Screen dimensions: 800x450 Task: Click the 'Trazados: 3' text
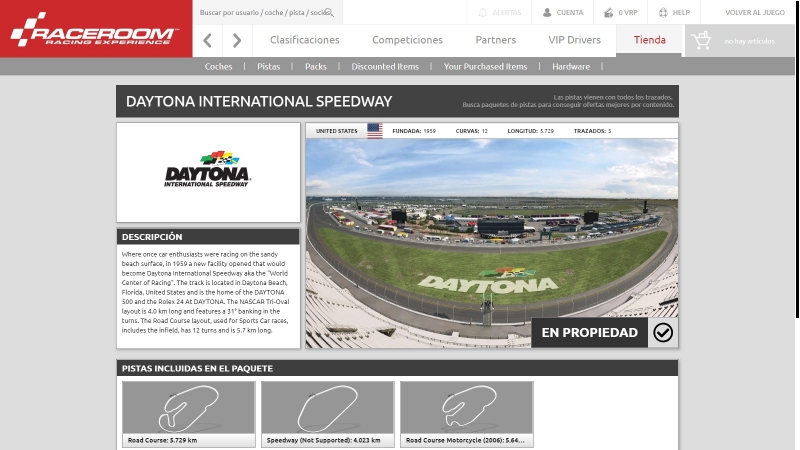click(592, 131)
